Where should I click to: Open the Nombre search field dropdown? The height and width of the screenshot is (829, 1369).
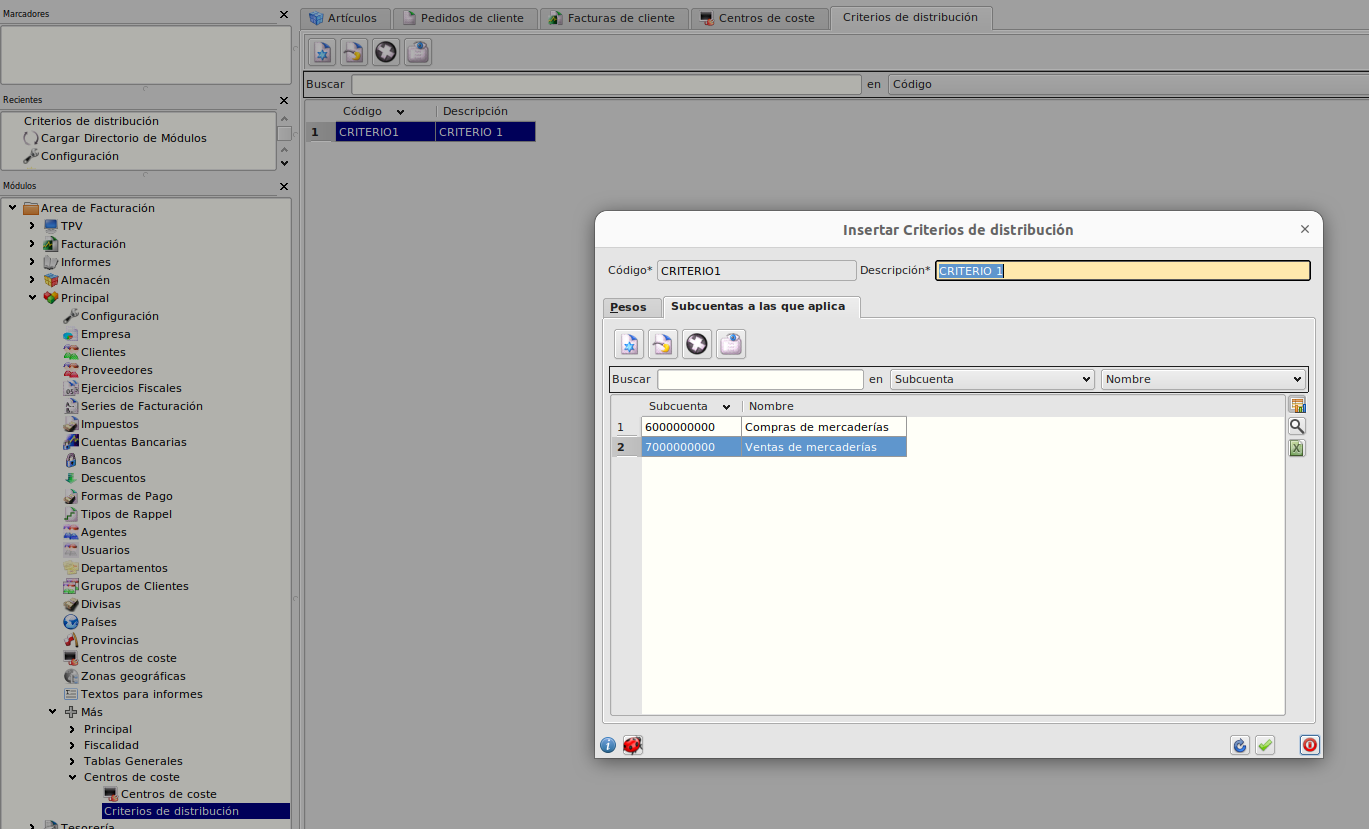coord(1203,379)
